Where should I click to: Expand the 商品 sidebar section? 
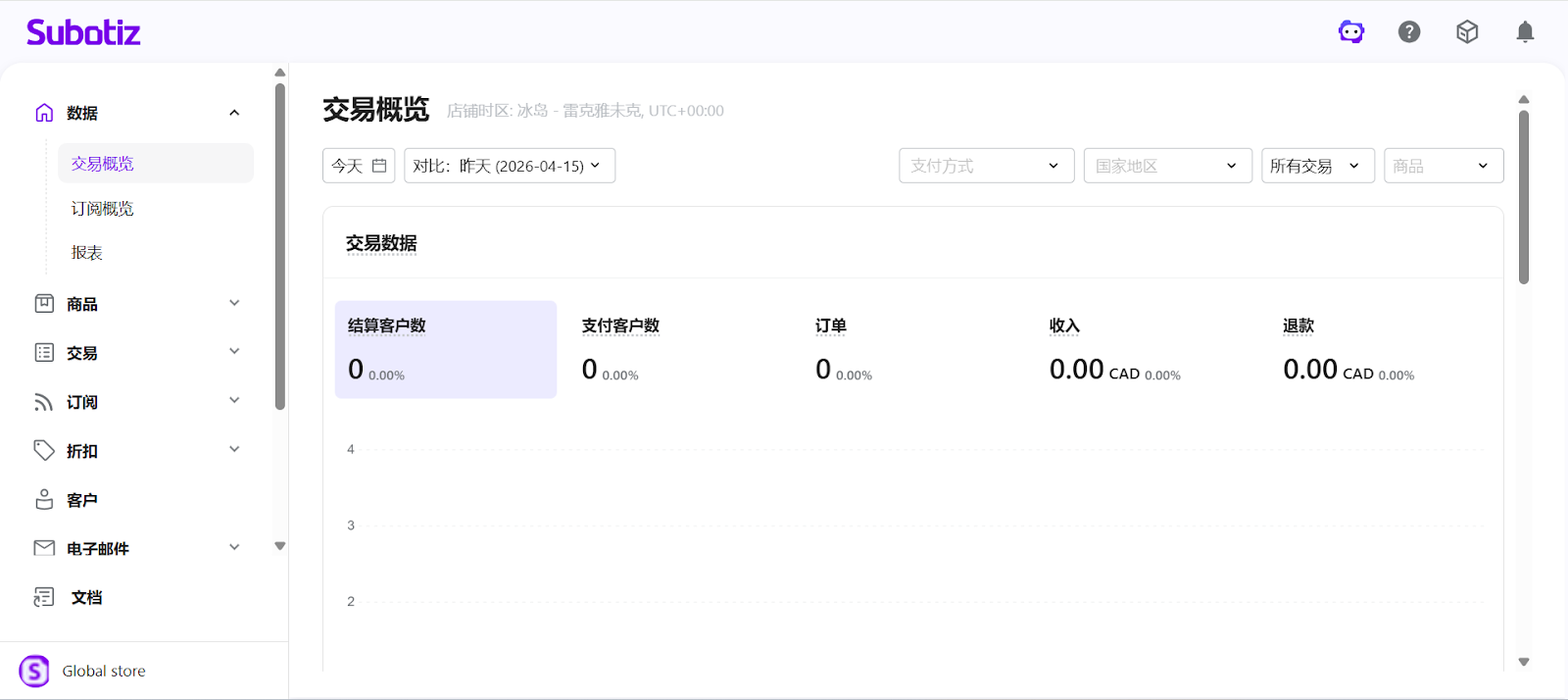(x=234, y=303)
